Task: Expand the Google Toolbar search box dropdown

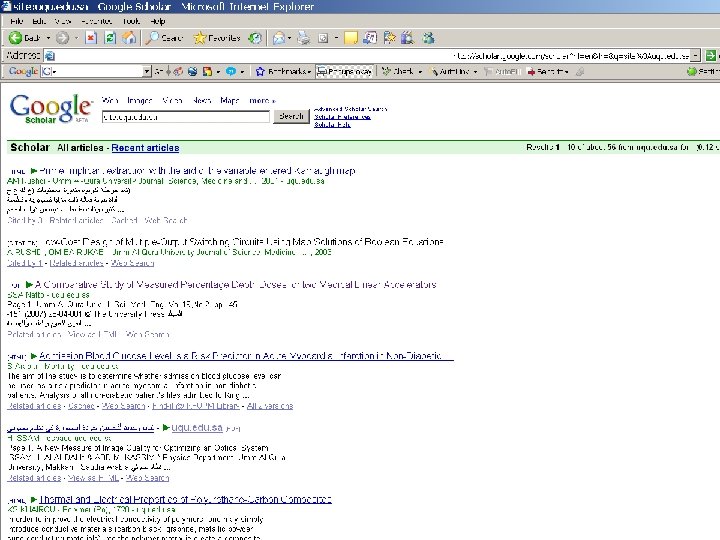Action: (146, 71)
